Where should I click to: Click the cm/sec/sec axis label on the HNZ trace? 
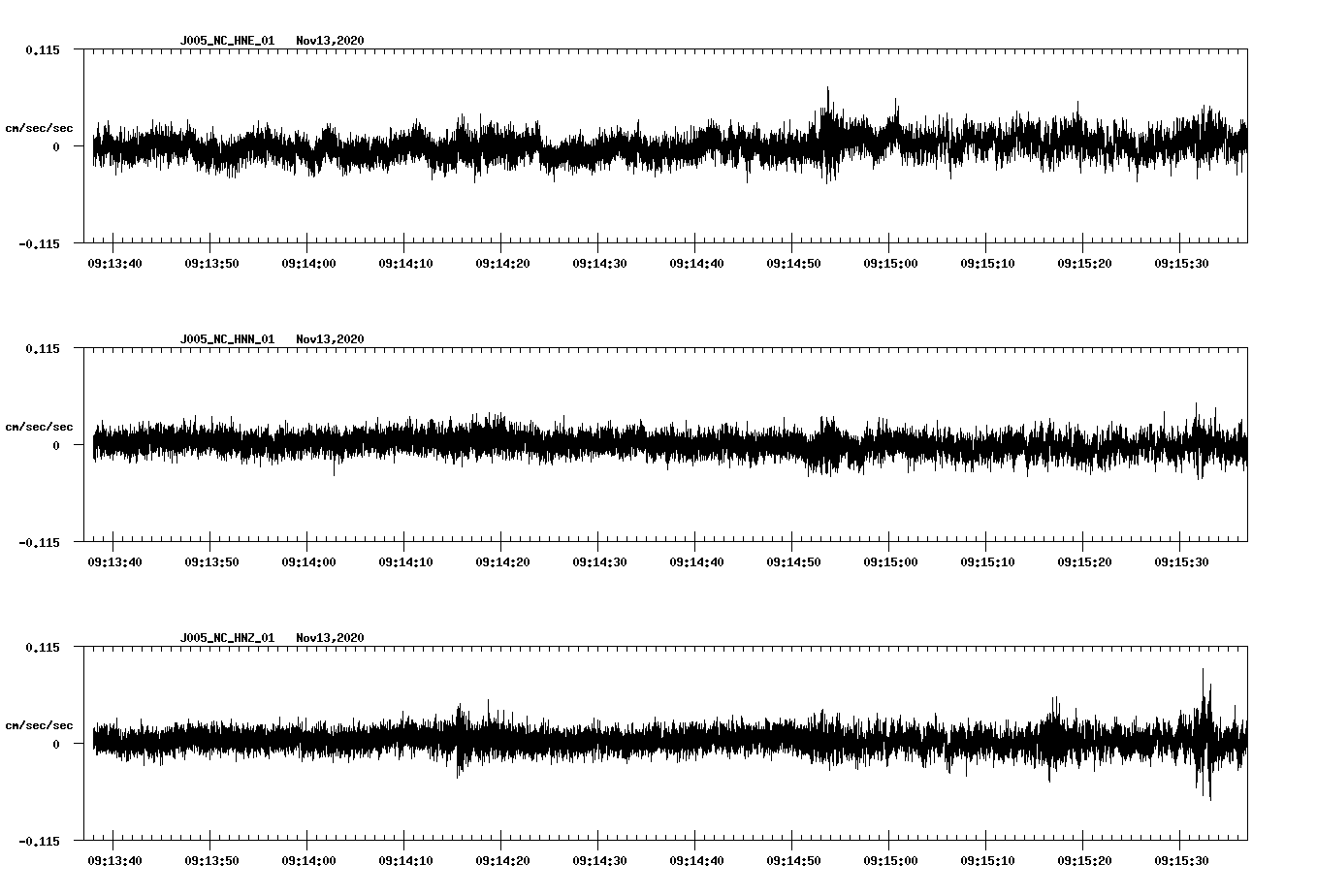pyautogui.click(x=40, y=723)
